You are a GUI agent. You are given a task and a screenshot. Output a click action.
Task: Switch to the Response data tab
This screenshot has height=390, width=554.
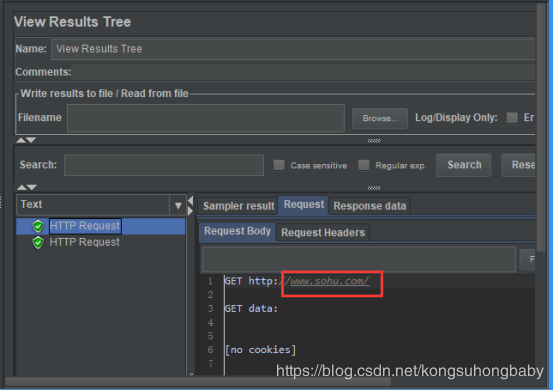coord(370,206)
